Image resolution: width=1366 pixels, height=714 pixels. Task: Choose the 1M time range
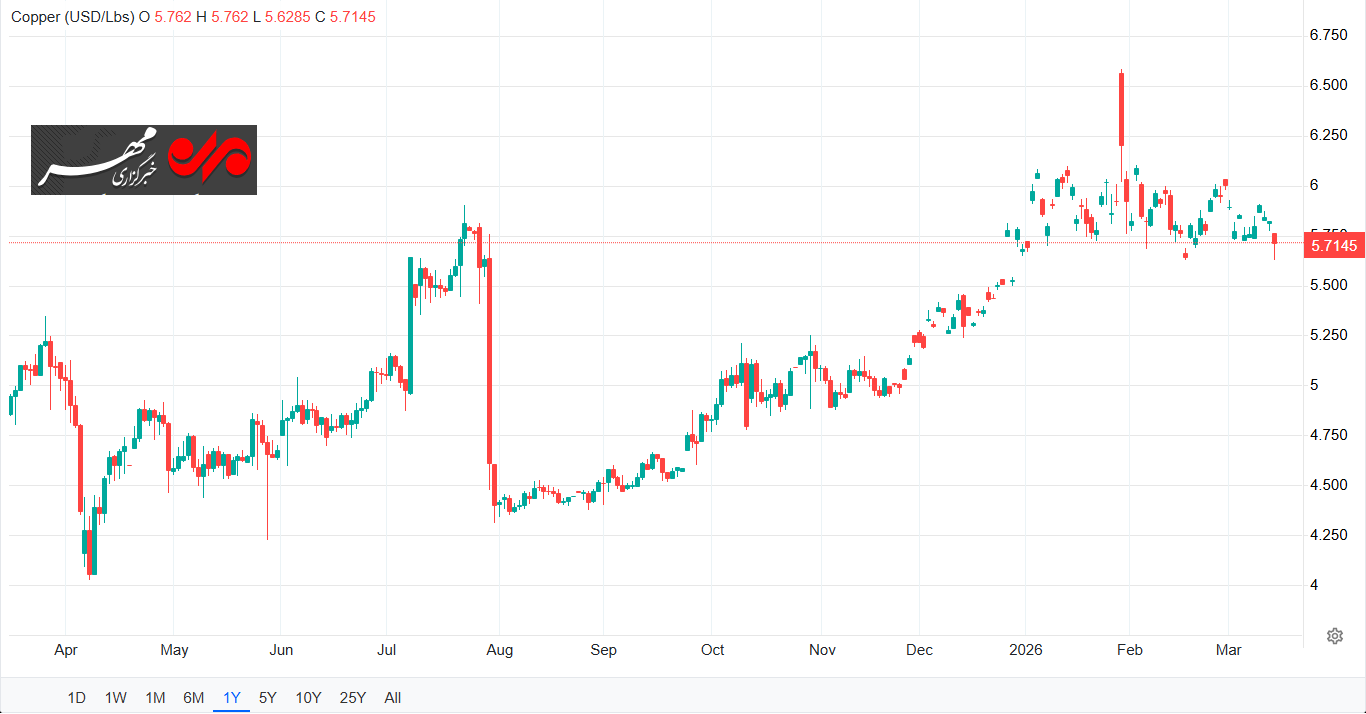point(155,698)
